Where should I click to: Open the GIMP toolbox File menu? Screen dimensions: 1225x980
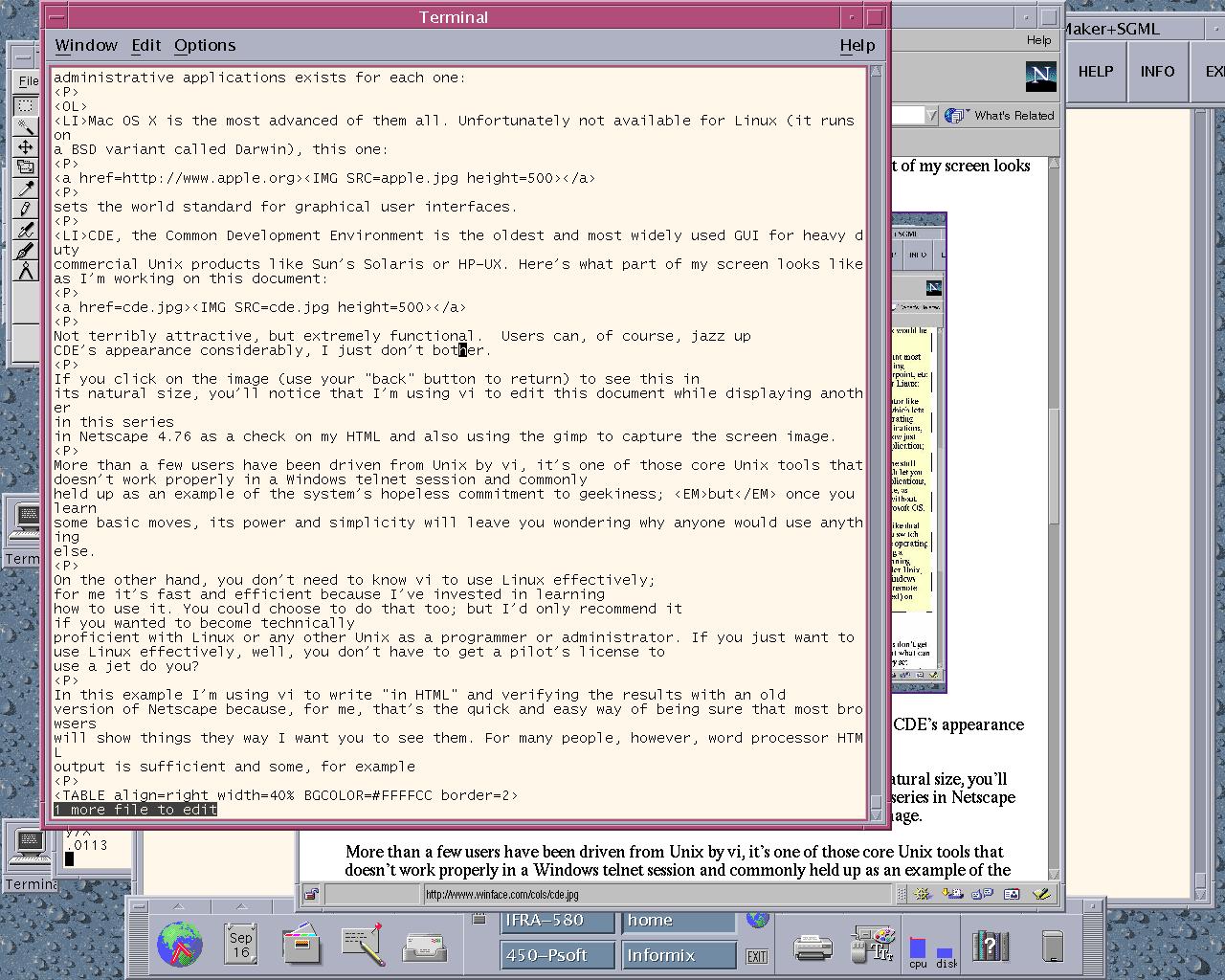click(29, 81)
